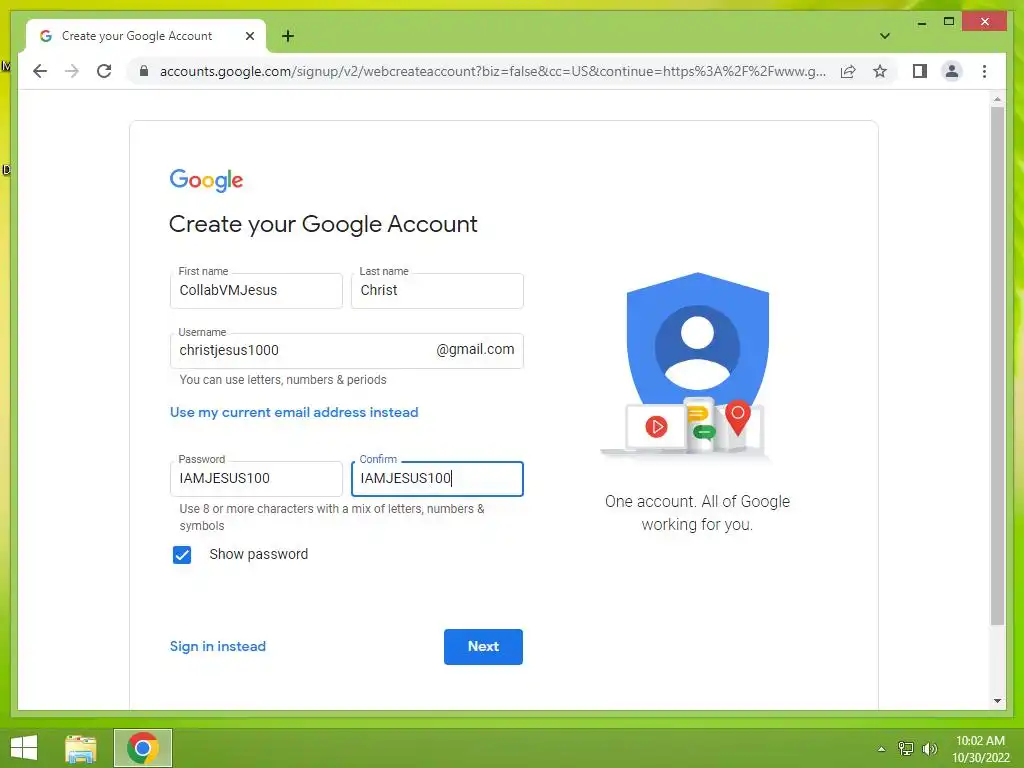
Task: Focus the First name field
Action: [x=256, y=291]
